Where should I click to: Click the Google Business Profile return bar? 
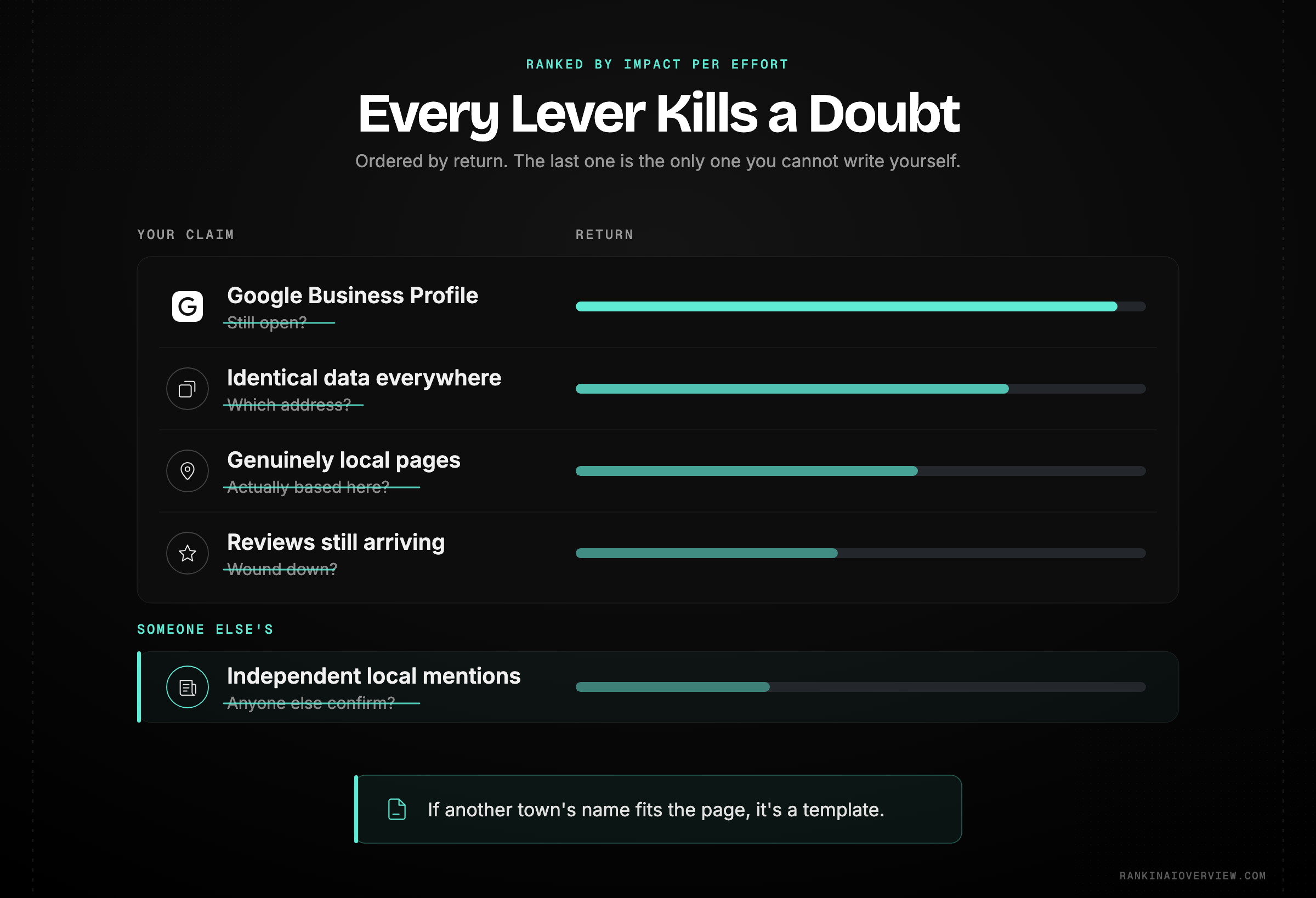tap(860, 306)
